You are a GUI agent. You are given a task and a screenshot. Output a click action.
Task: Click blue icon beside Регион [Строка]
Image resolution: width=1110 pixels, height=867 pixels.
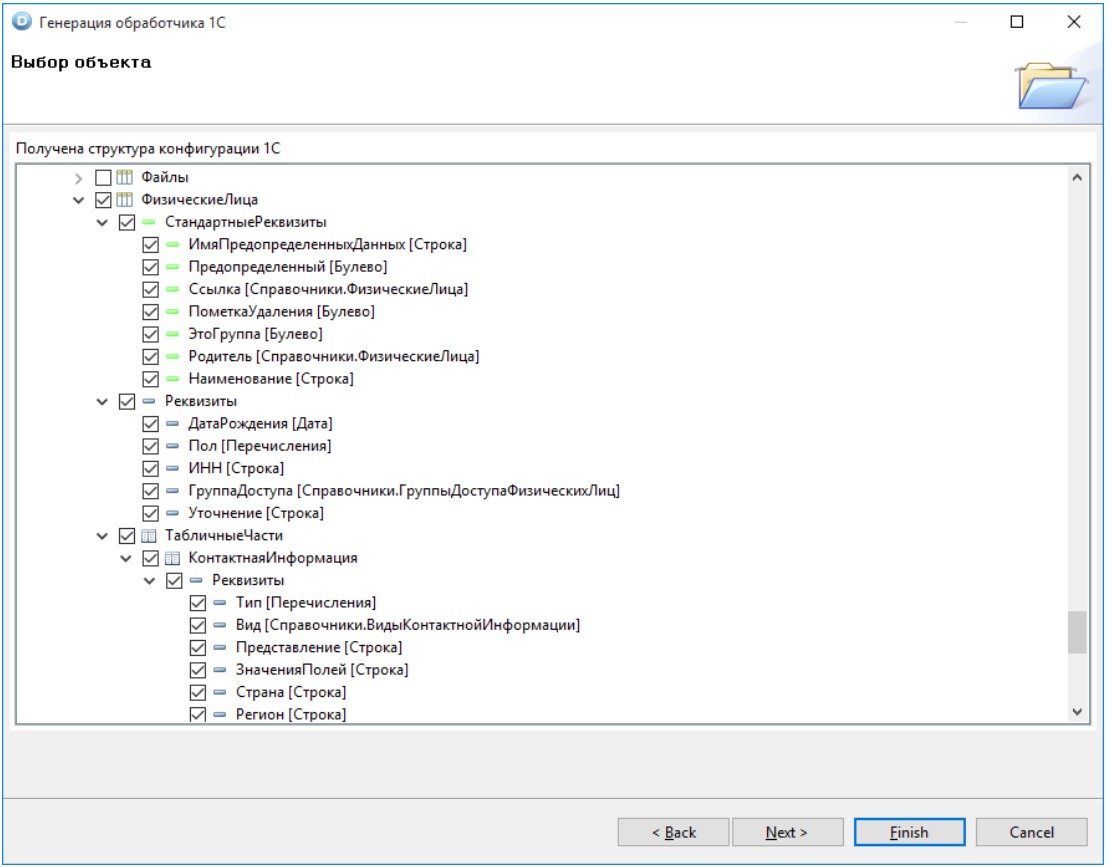(x=219, y=715)
